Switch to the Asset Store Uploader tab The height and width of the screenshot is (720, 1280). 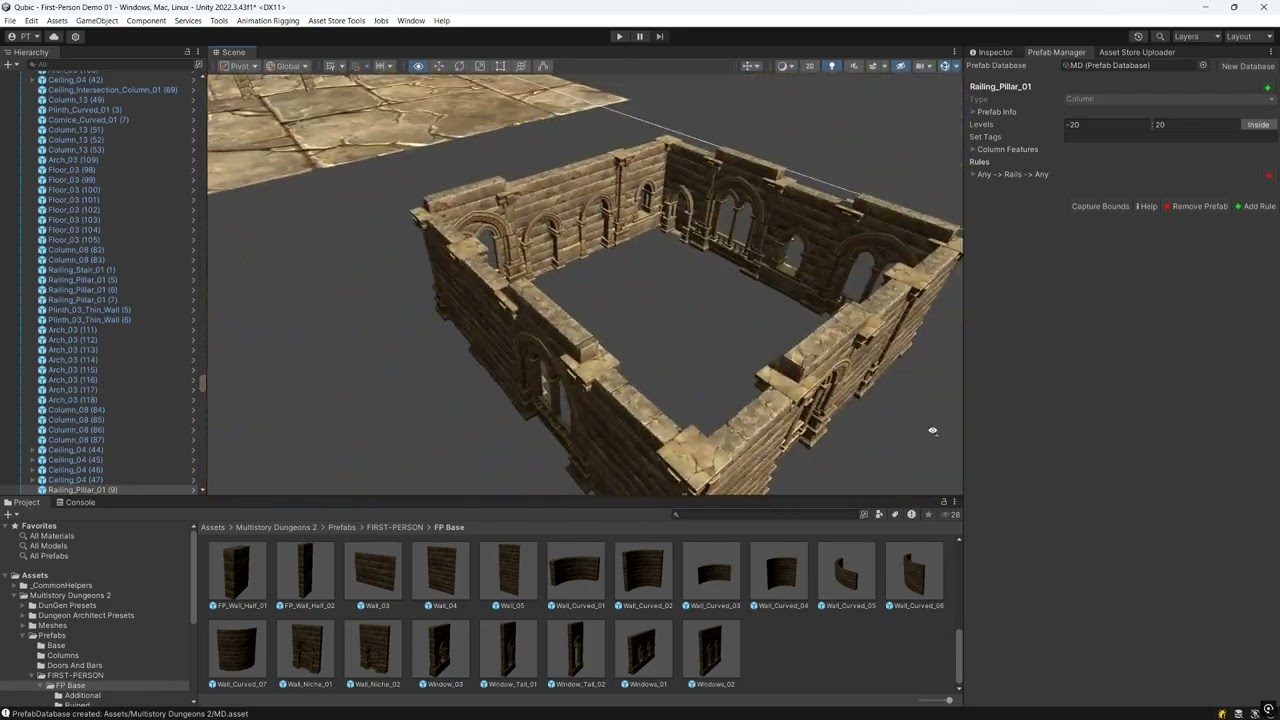coord(1137,52)
